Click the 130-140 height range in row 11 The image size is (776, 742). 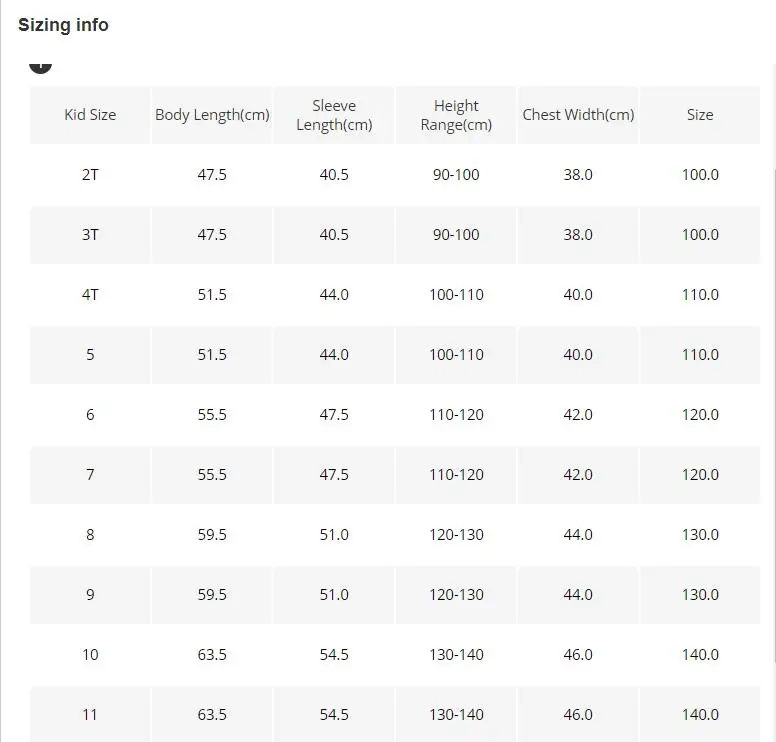tap(456, 714)
